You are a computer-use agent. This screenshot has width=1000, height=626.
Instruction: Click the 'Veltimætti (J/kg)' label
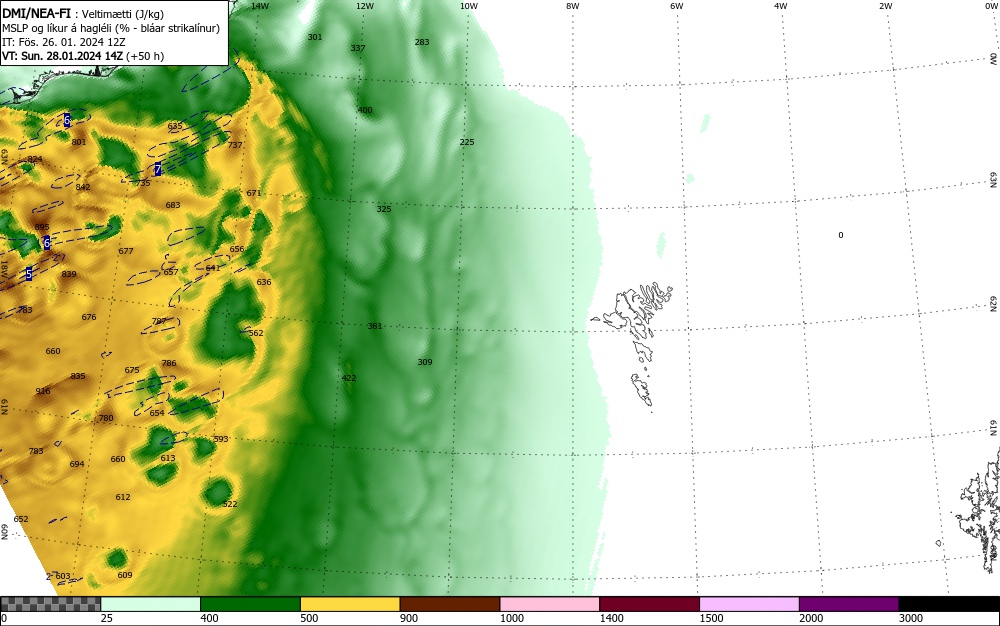(x=123, y=13)
